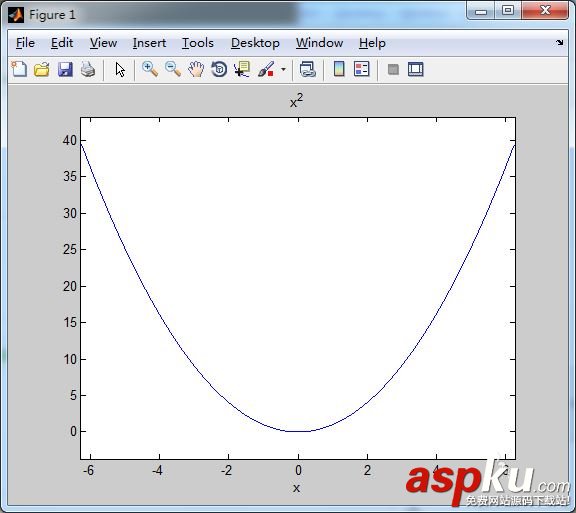The height and width of the screenshot is (513, 576).
Task: Click the y-axis tick label 25
Action: click(69, 250)
